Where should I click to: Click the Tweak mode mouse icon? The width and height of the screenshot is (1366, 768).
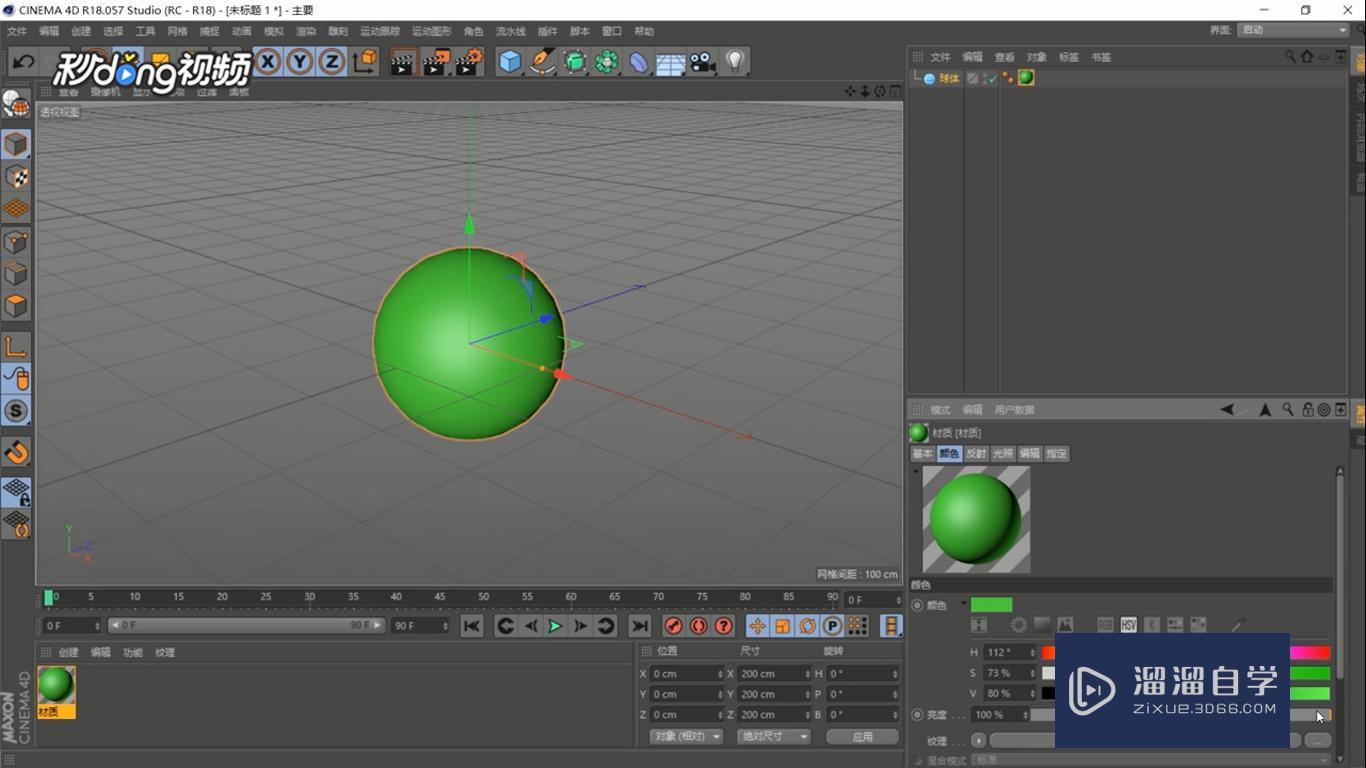[15, 379]
